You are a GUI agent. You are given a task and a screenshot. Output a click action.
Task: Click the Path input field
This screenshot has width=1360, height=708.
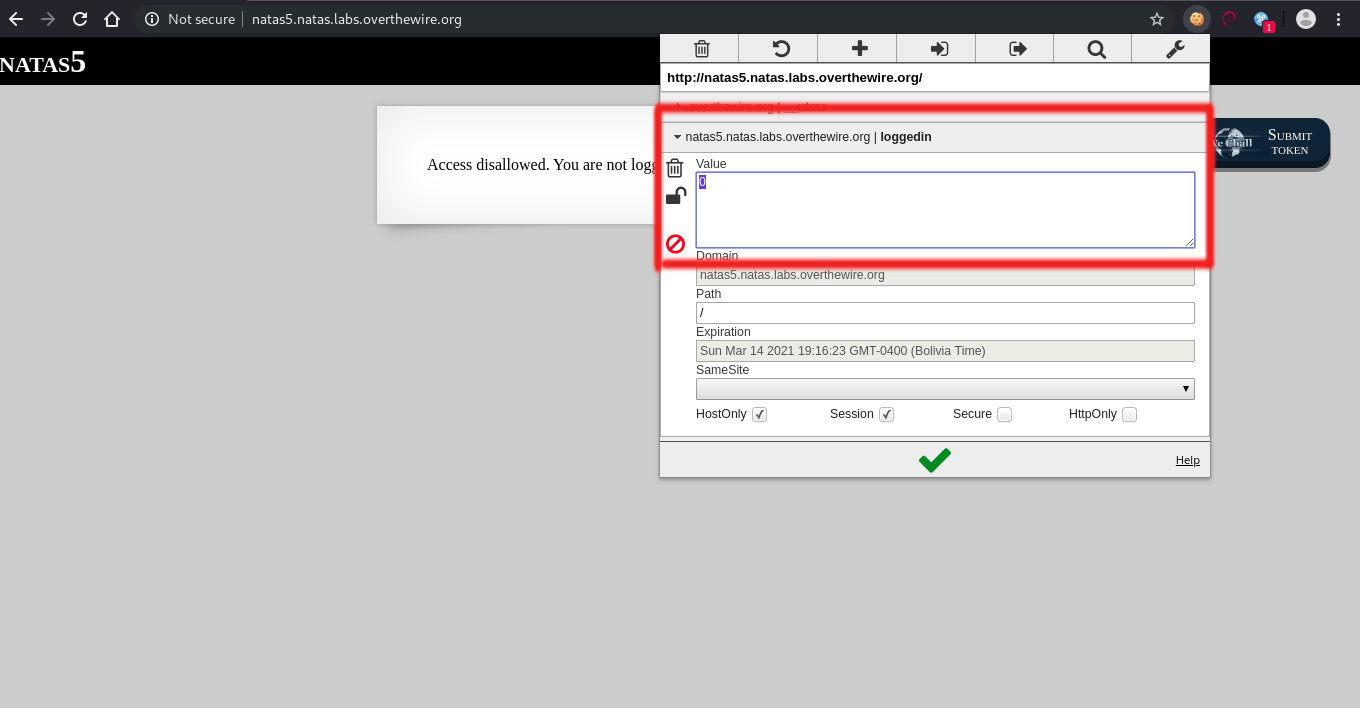[945, 313]
